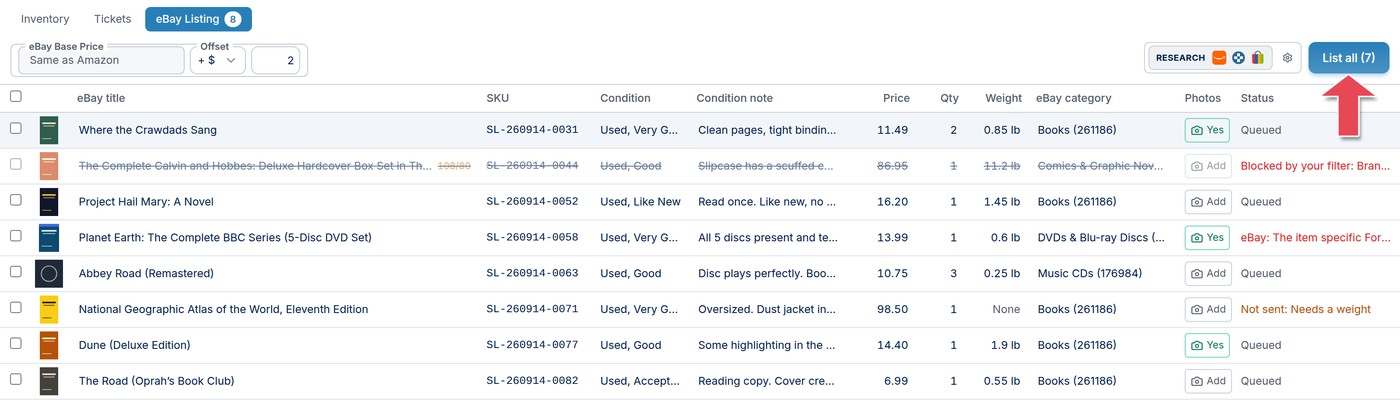Click Add photos for Project Hail Mary
1400x411 pixels.
[x=1208, y=202]
